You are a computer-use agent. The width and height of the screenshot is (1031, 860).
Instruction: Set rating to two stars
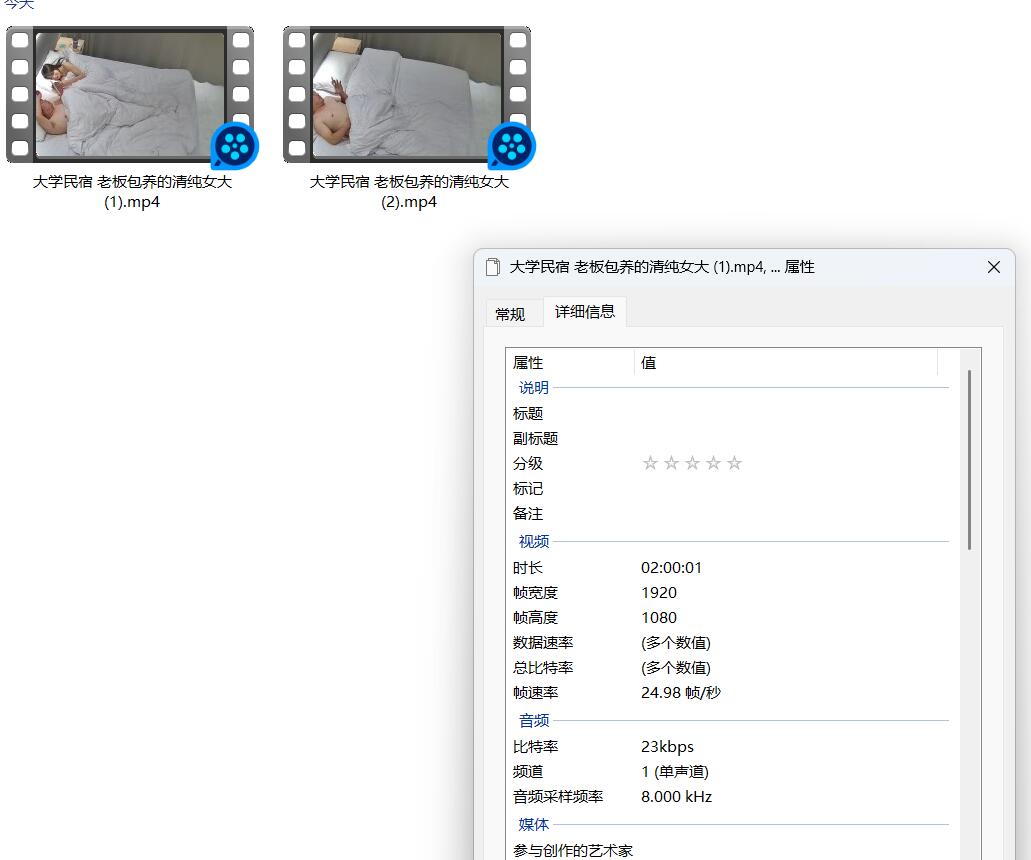tap(671, 463)
